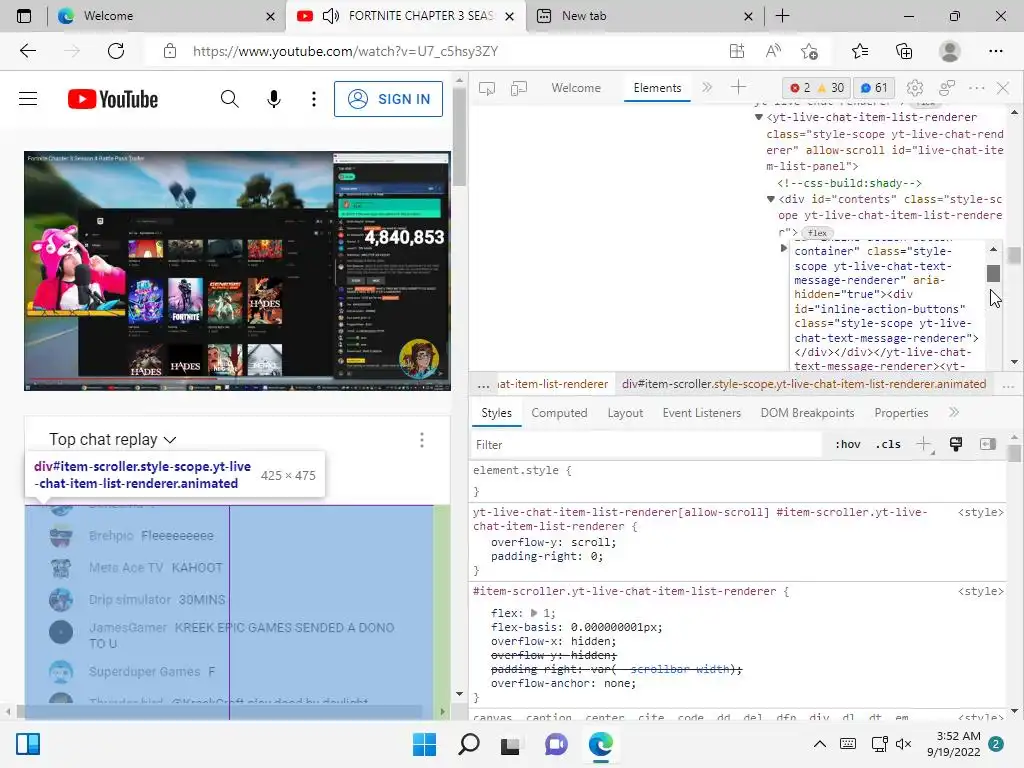Expand the text-message-renderer container node
This screenshot has height=768, width=1024.
pos(784,248)
